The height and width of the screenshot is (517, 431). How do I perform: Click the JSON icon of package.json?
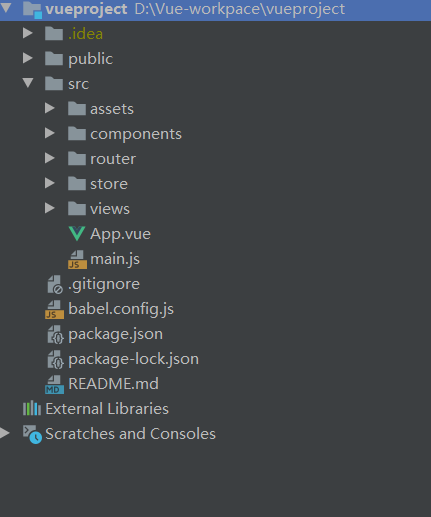[55, 334]
